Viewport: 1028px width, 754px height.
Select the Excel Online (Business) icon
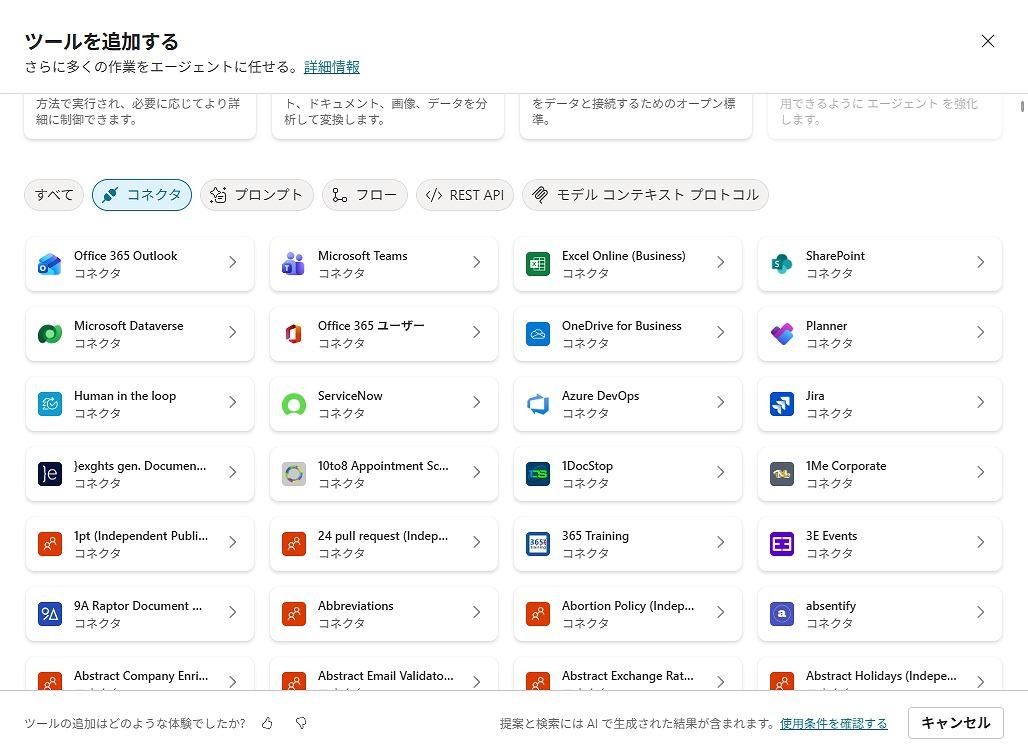pyautogui.click(x=538, y=264)
